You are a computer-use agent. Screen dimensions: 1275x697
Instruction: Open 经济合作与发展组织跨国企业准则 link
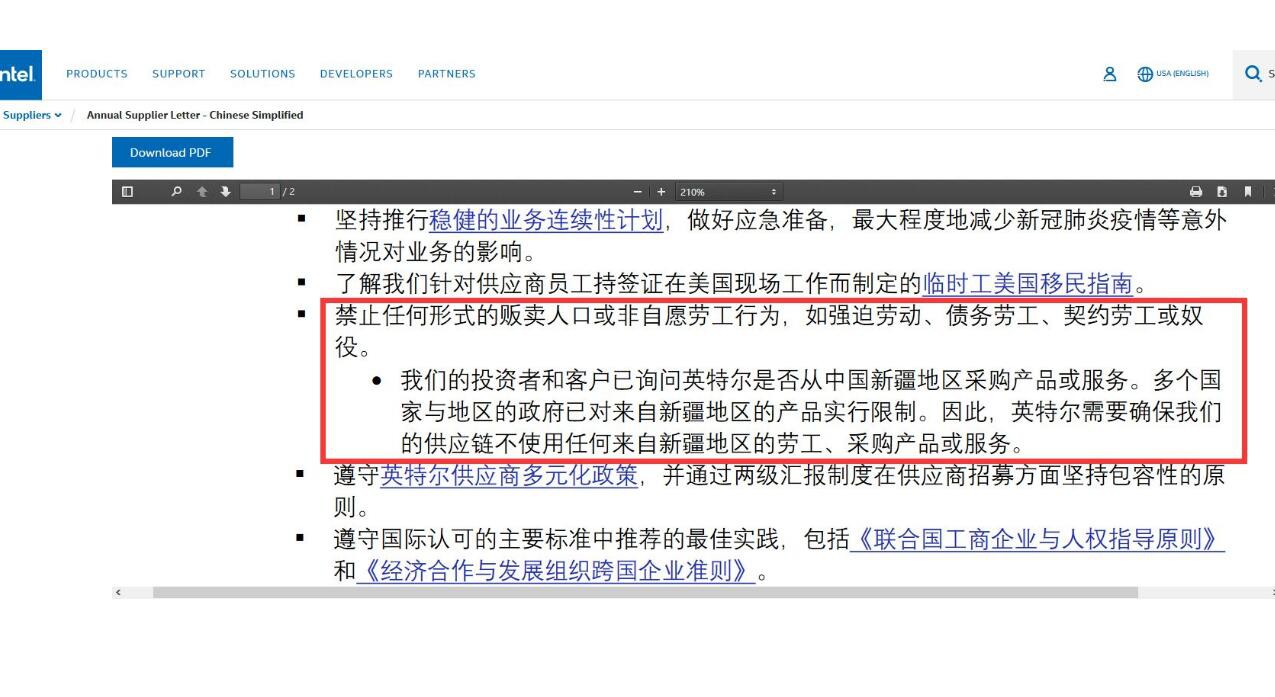tap(555, 572)
